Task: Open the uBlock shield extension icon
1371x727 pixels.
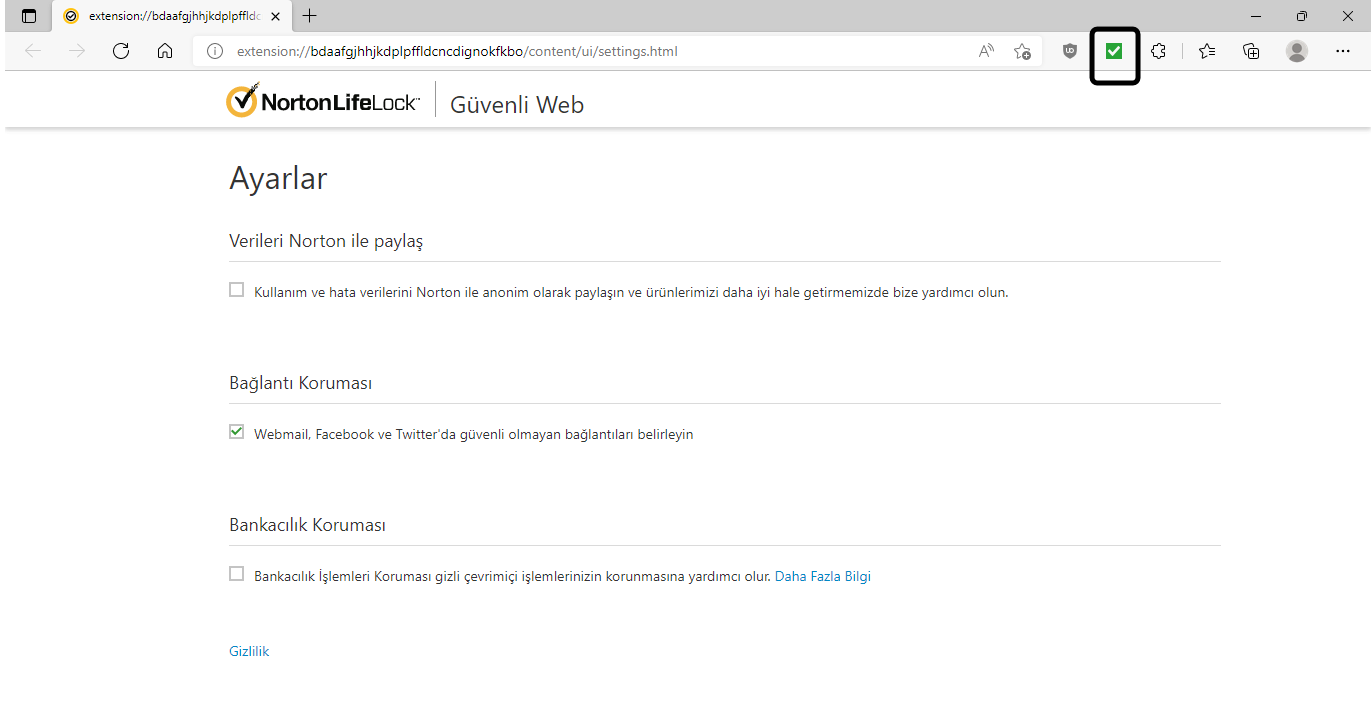Action: (x=1070, y=51)
